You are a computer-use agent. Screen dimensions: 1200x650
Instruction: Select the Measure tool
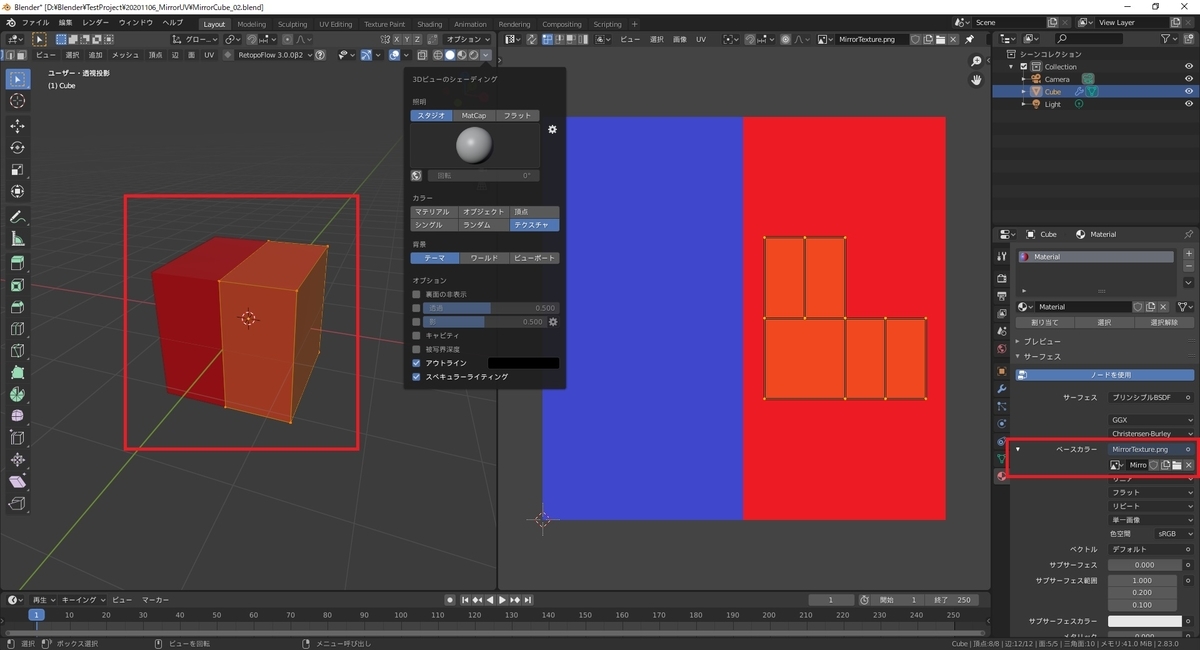coord(17,239)
